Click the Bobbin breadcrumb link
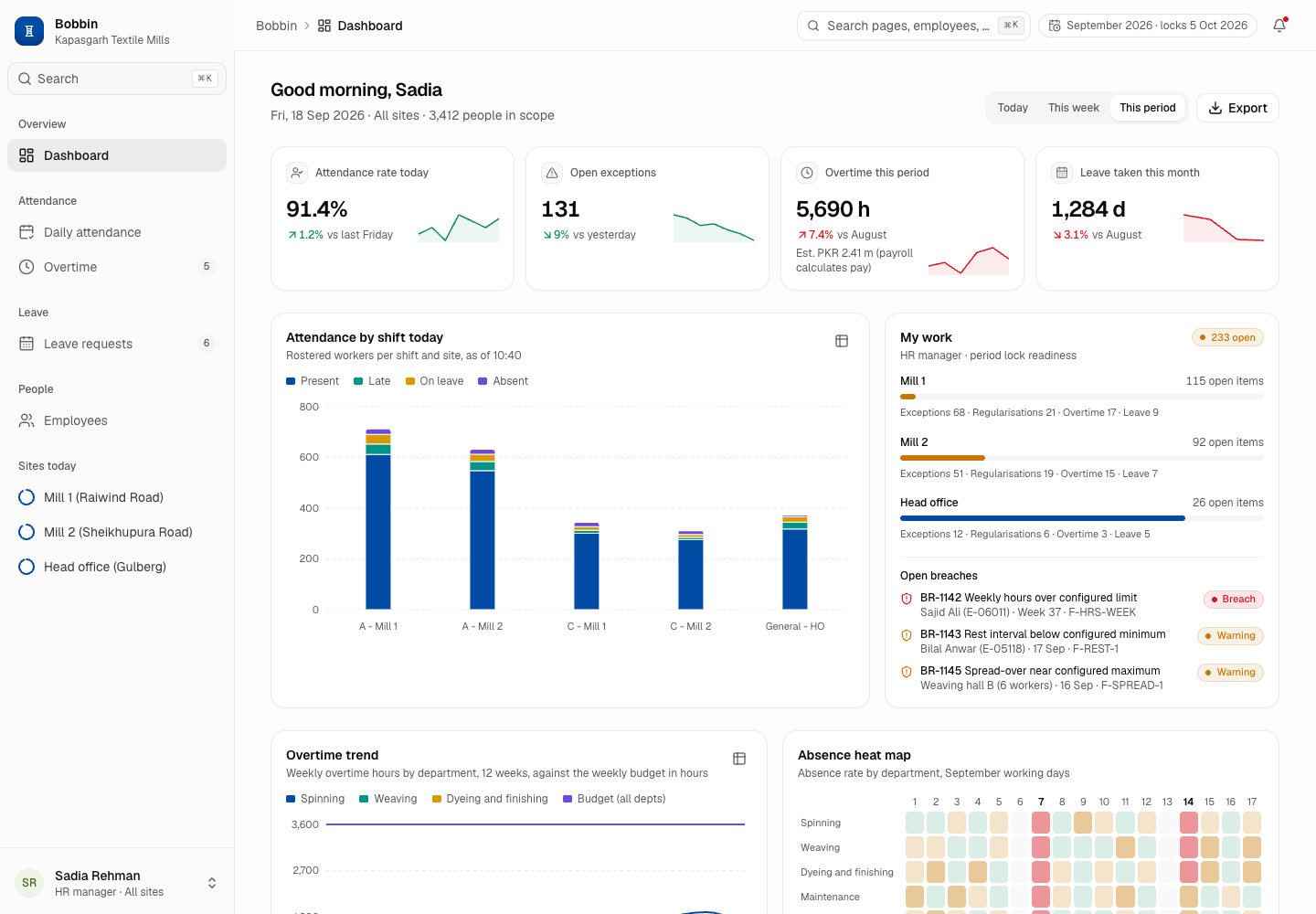This screenshot has height=914, width=1316. [x=276, y=26]
